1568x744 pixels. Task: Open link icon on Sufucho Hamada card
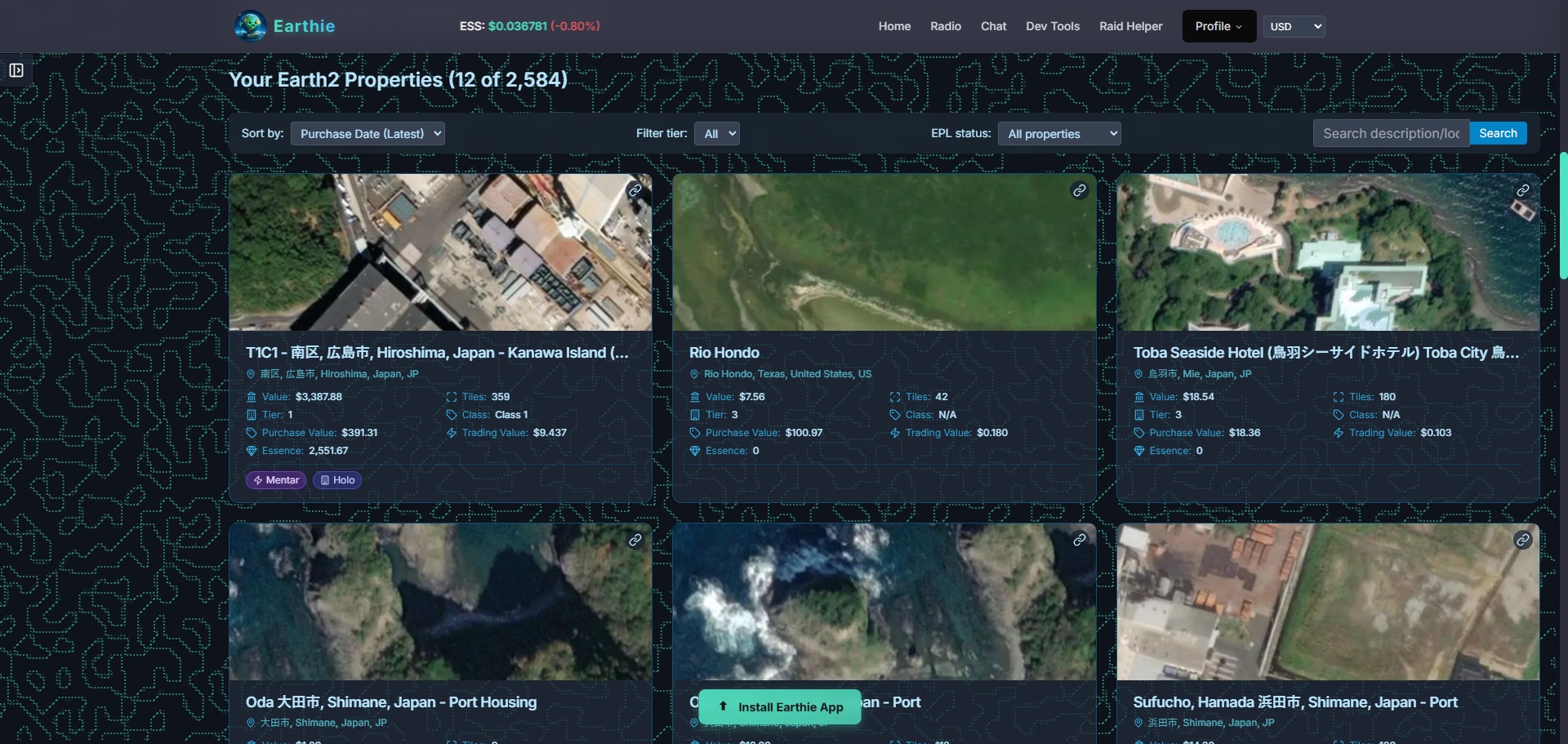point(1523,540)
